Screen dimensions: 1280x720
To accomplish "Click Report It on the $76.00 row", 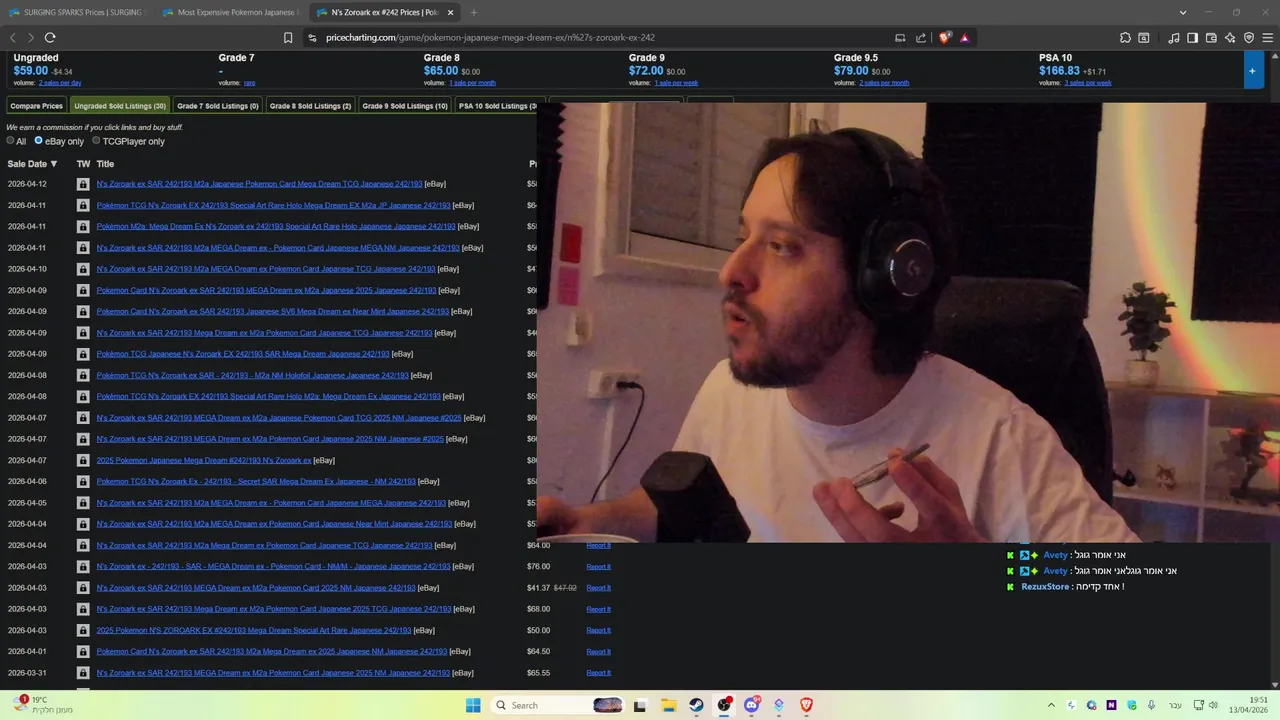I will click(x=598, y=567).
